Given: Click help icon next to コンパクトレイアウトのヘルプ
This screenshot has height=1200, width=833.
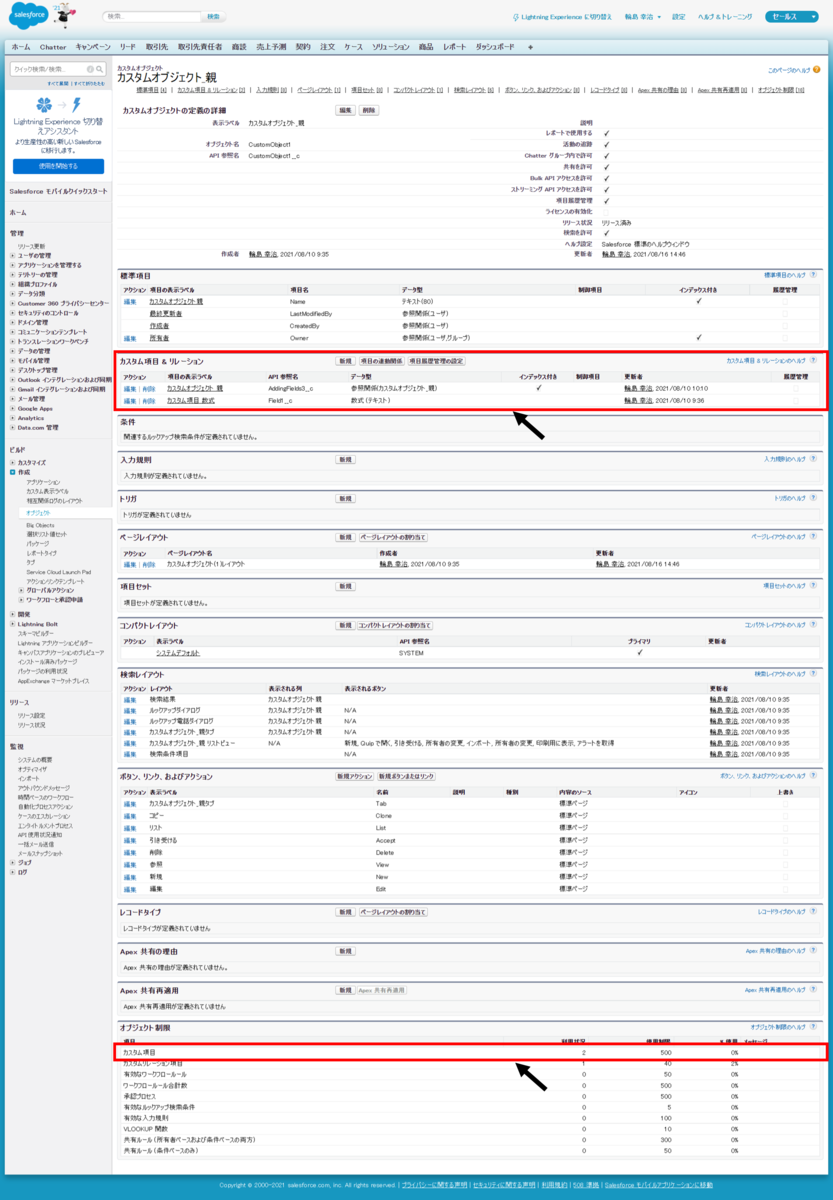Looking at the screenshot, I should coord(813,625).
